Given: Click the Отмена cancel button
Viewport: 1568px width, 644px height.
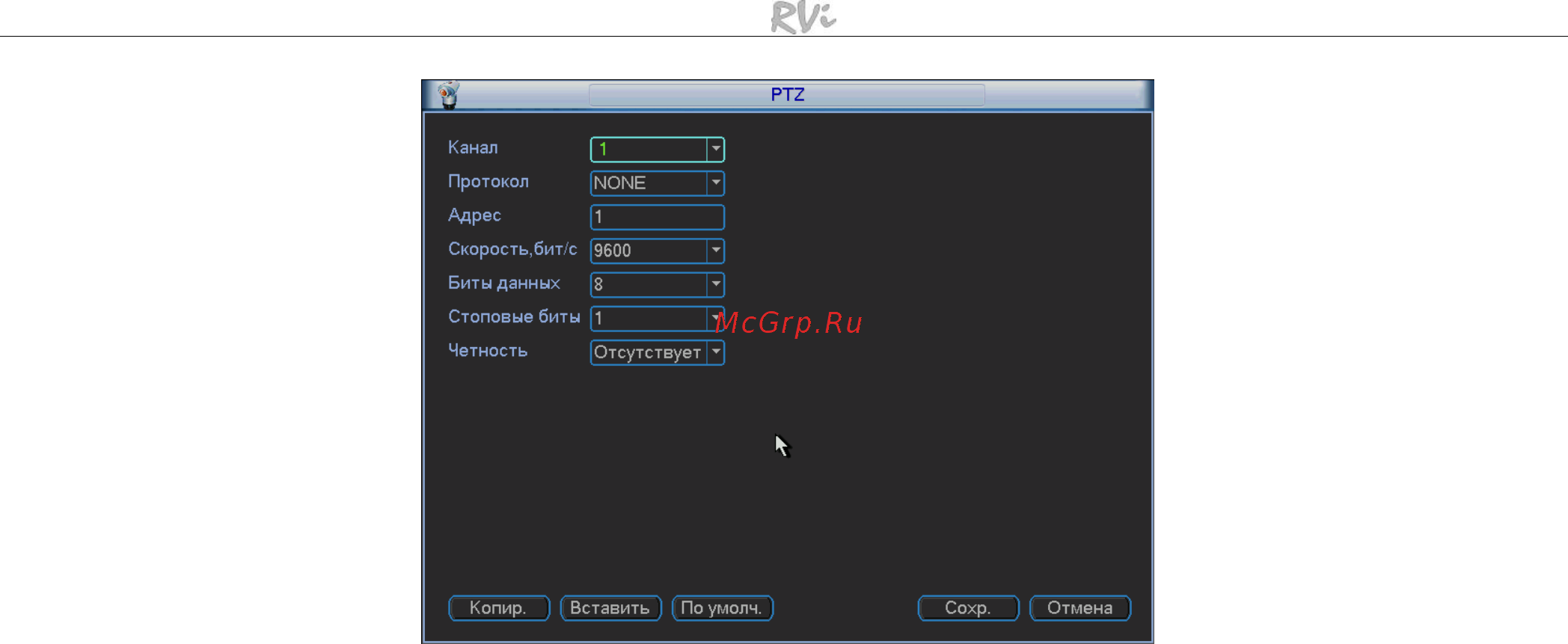Looking at the screenshot, I should 1080,608.
